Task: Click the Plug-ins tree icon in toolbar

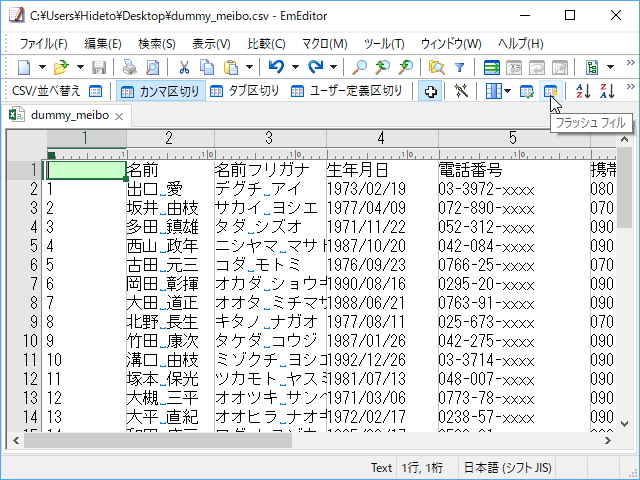Action: point(592,67)
